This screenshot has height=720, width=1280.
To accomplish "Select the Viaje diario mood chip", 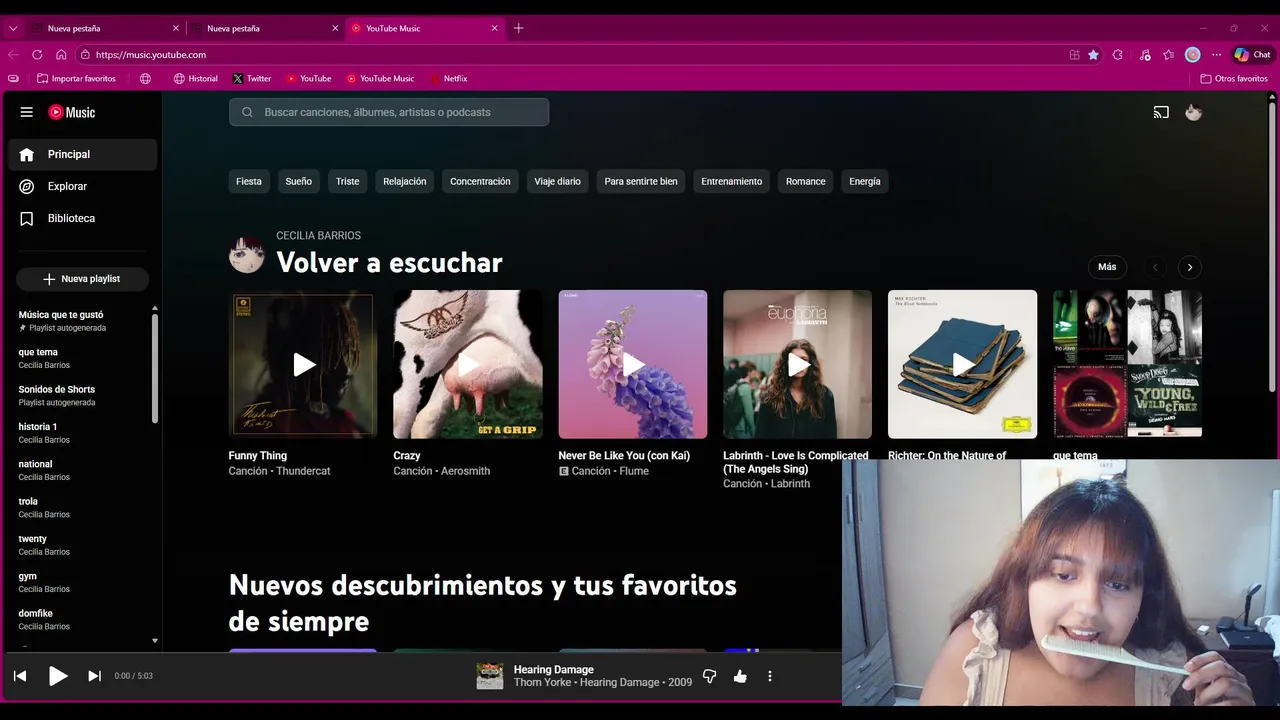I will pos(557,182).
